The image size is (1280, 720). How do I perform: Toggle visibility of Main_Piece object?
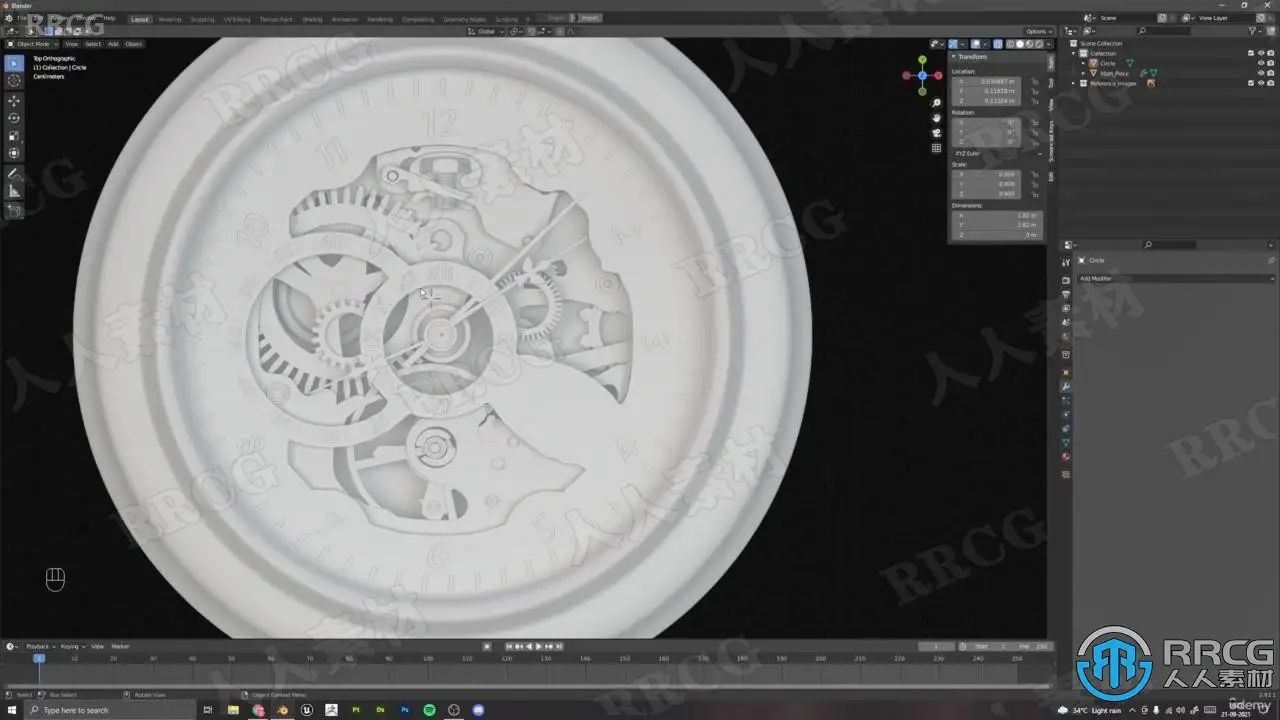tap(1260, 73)
